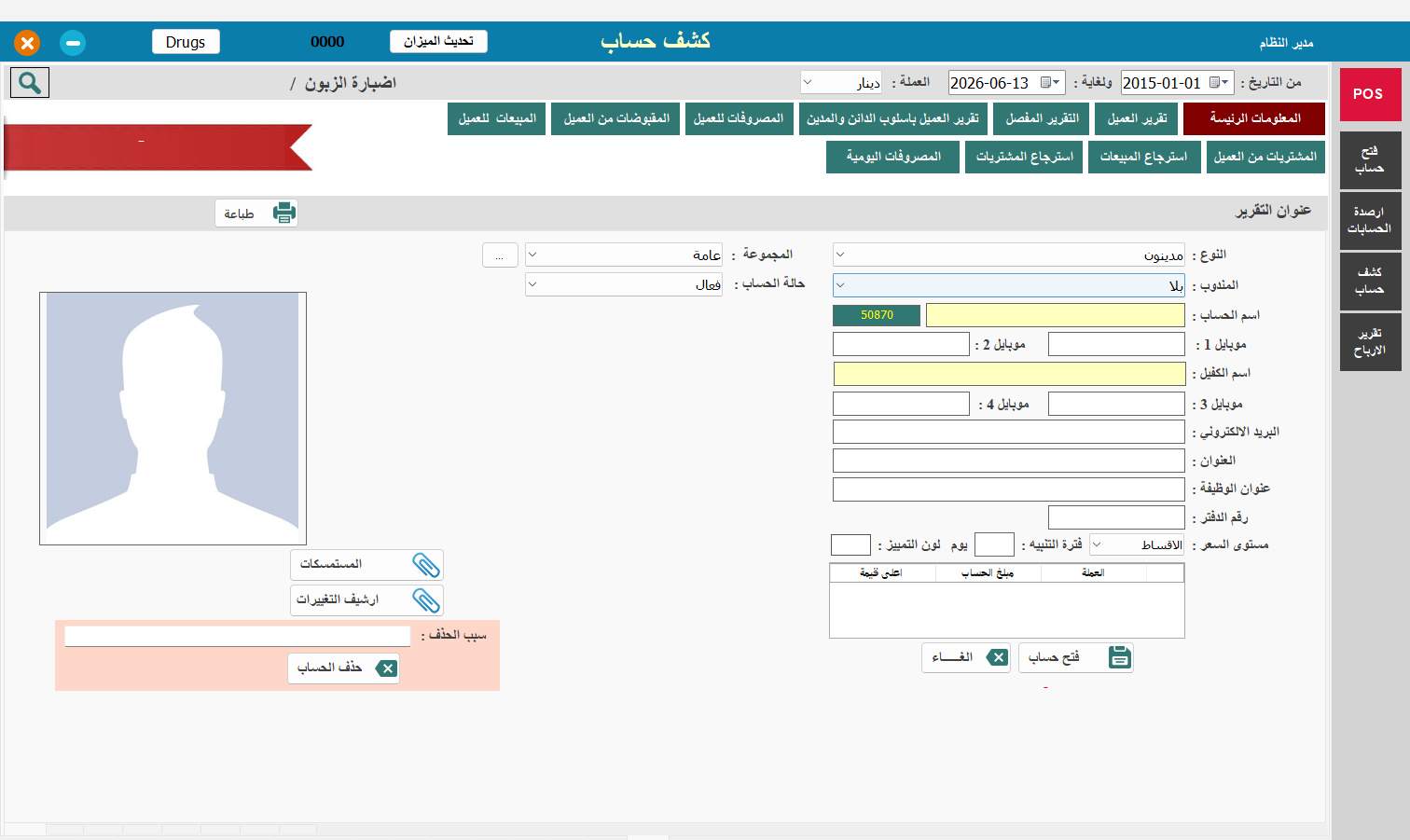Click the العملة column header in table
The width and height of the screenshot is (1410, 840).
click(1093, 573)
